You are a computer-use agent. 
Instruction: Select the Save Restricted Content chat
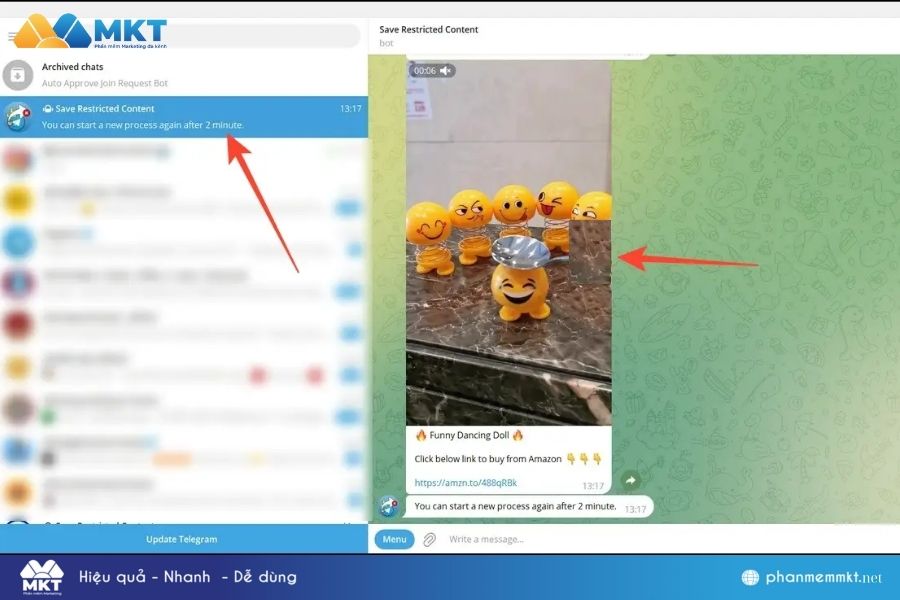click(x=180, y=115)
